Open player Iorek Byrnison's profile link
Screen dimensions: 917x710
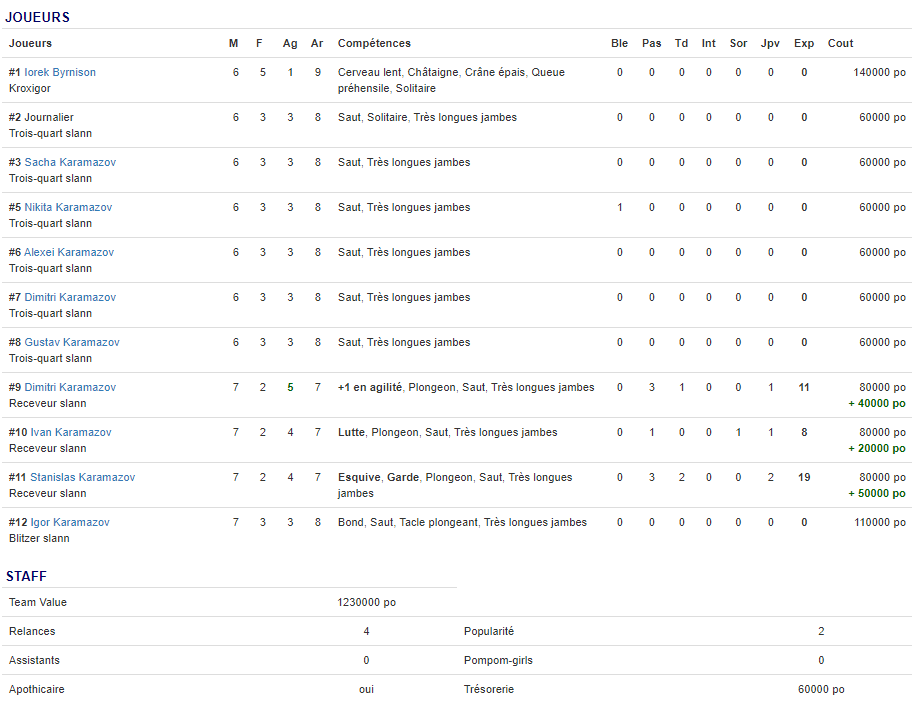click(60, 72)
